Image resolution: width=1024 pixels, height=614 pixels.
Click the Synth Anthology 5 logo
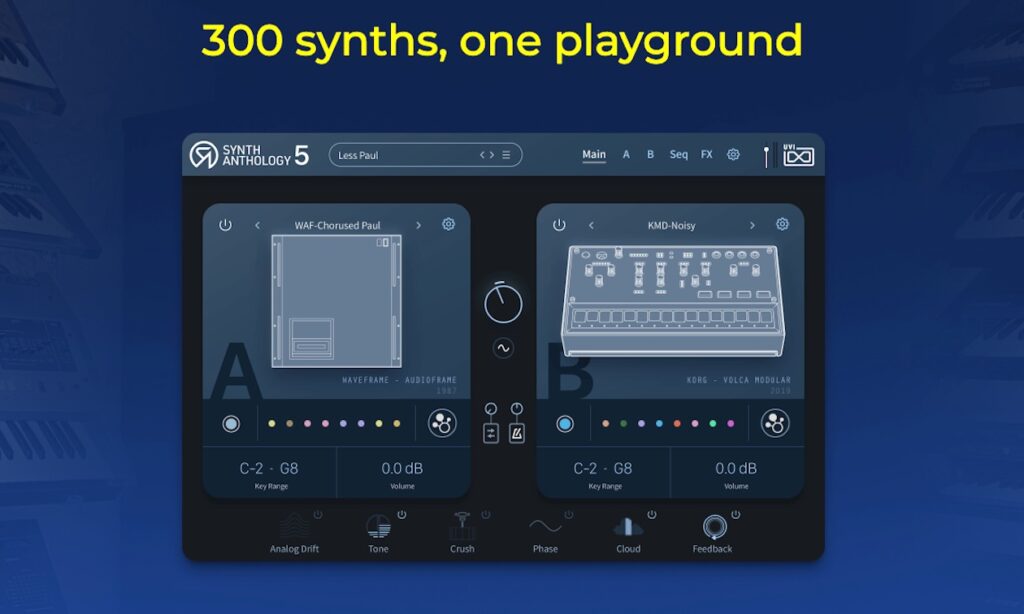(249, 155)
